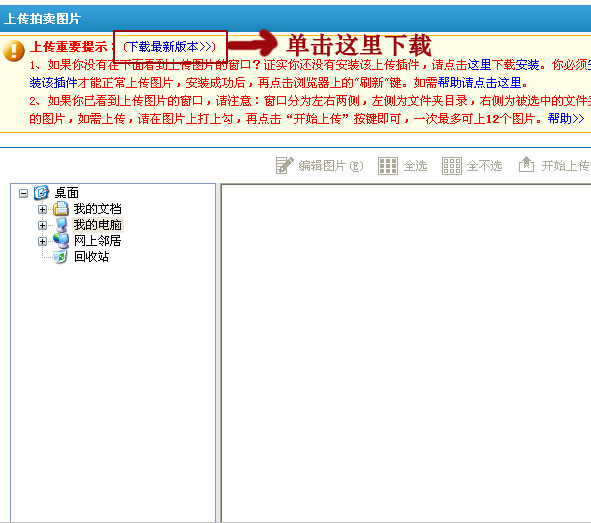Expand the 我的电脑 tree node
The height and width of the screenshot is (523, 591).
pos(42,225)
